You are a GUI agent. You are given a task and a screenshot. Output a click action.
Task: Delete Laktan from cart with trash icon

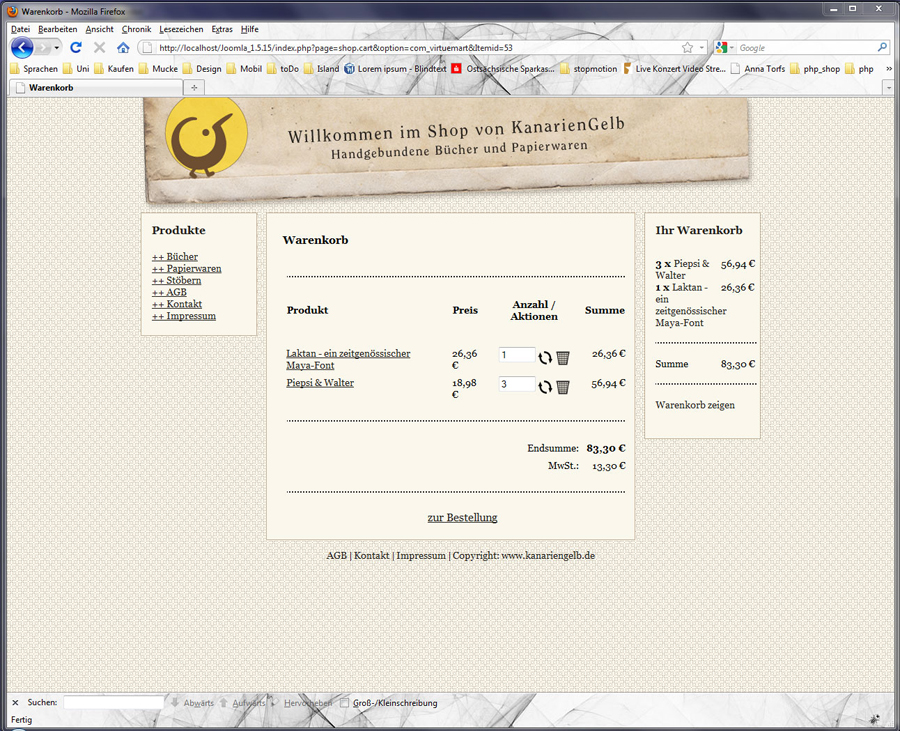(x=563, y=358)
